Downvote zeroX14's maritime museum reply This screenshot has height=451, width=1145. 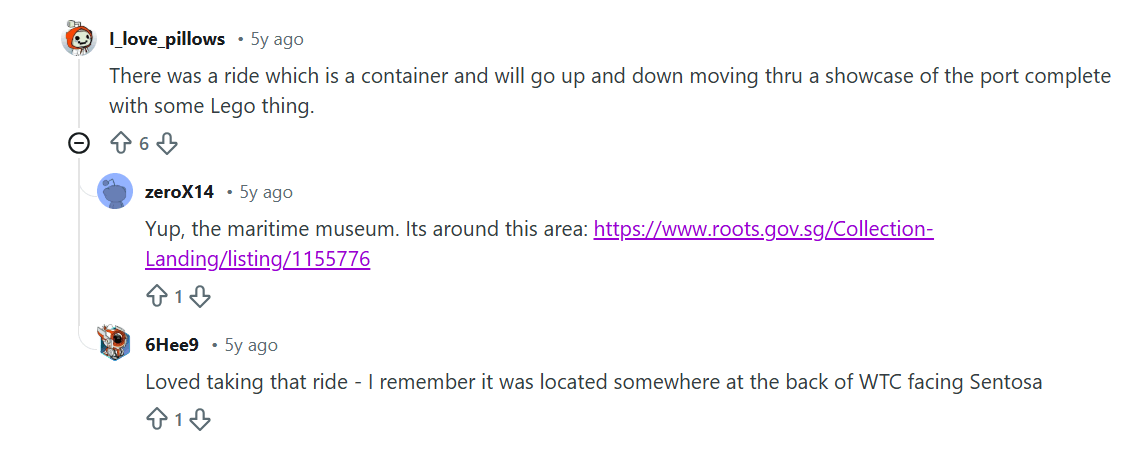point(200,296)
